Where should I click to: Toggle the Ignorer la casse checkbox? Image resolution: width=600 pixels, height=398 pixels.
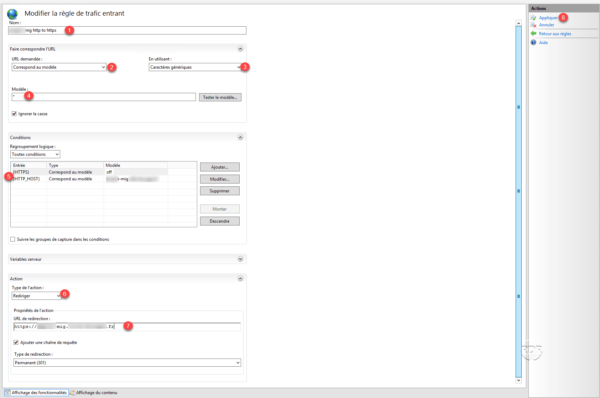(14, 114)
